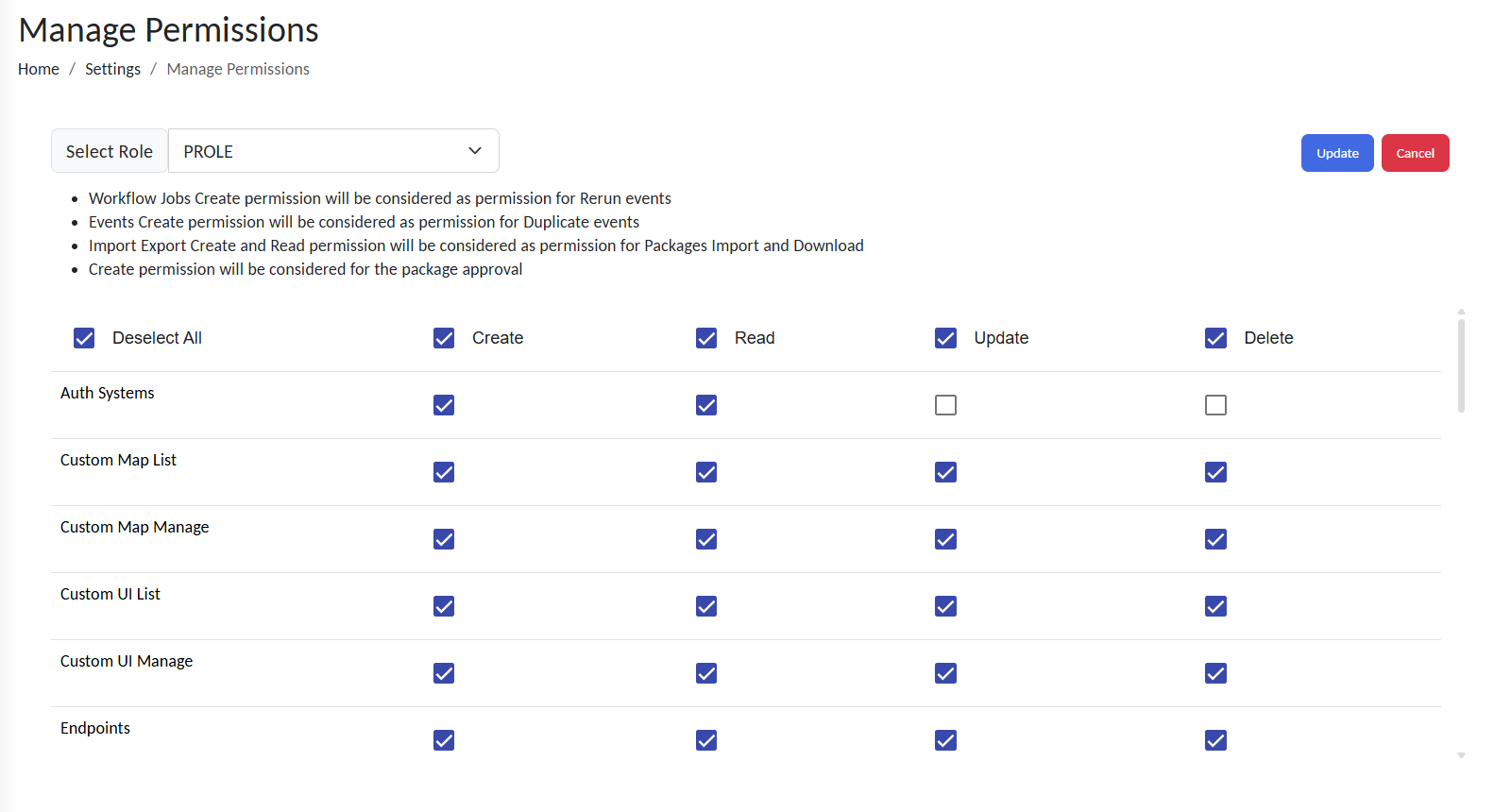Click the red Cancel button
Viewport: 1494px width, 812px height.
tap(1415, 153)
